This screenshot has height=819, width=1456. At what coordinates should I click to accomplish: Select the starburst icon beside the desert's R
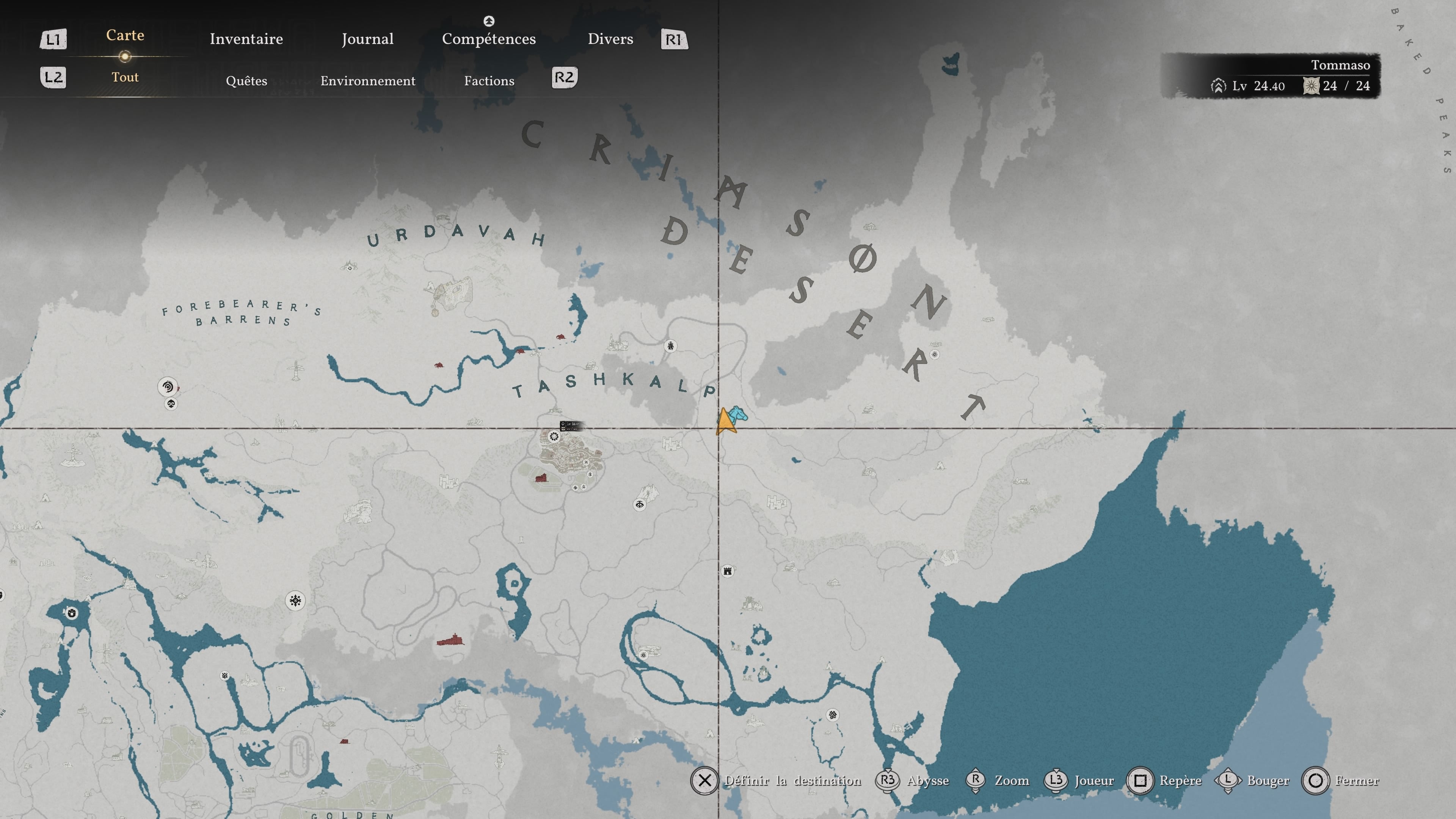coord(934,355)
